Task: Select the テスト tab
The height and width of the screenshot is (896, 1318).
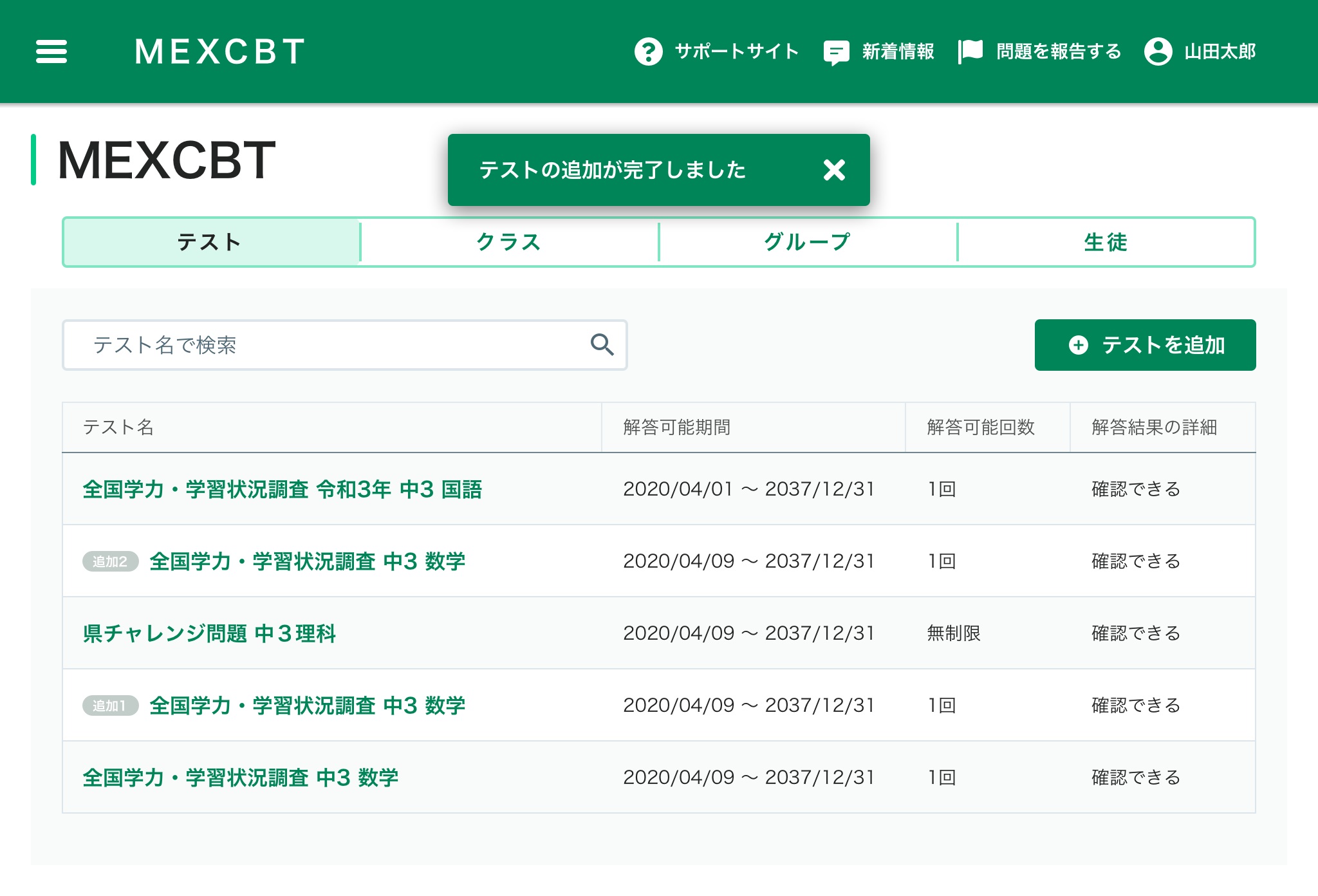Action: point(211,242)
